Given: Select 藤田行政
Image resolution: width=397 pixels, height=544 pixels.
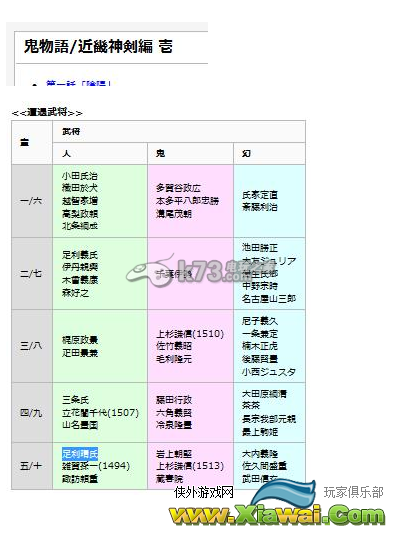Looking at the screenshot, I should 174,400.
